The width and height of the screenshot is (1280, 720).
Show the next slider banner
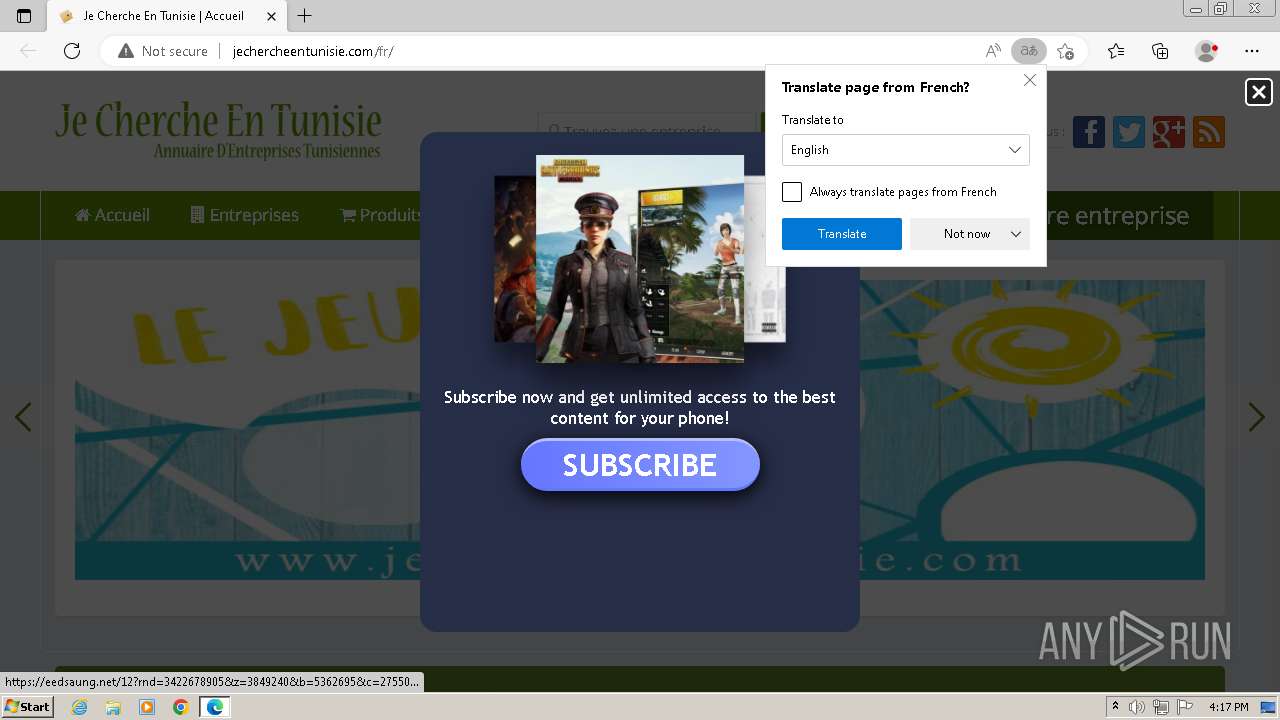pyautogui.click(x=1257, y=417)
